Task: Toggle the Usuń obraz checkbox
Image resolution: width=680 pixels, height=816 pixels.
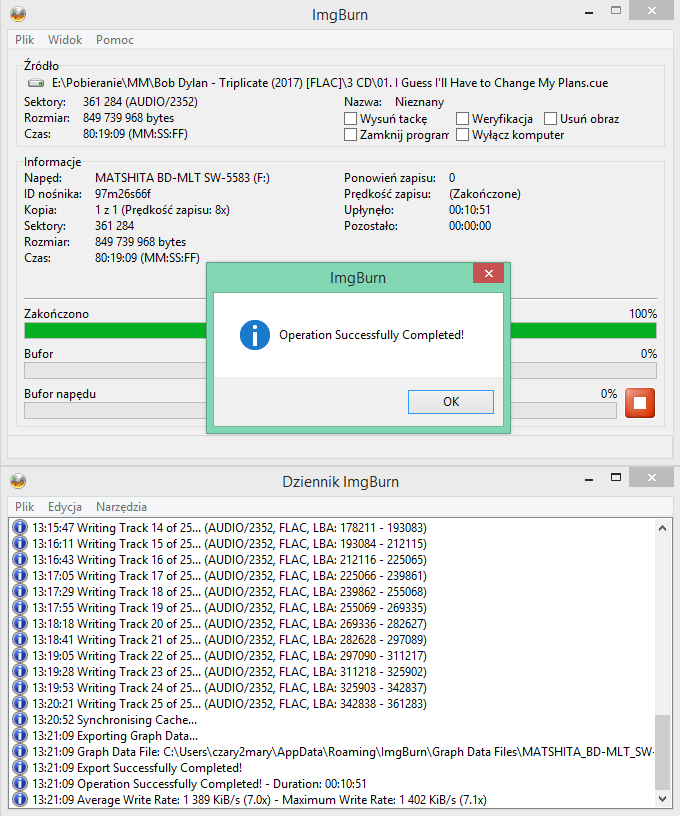Action: point(550,119)
